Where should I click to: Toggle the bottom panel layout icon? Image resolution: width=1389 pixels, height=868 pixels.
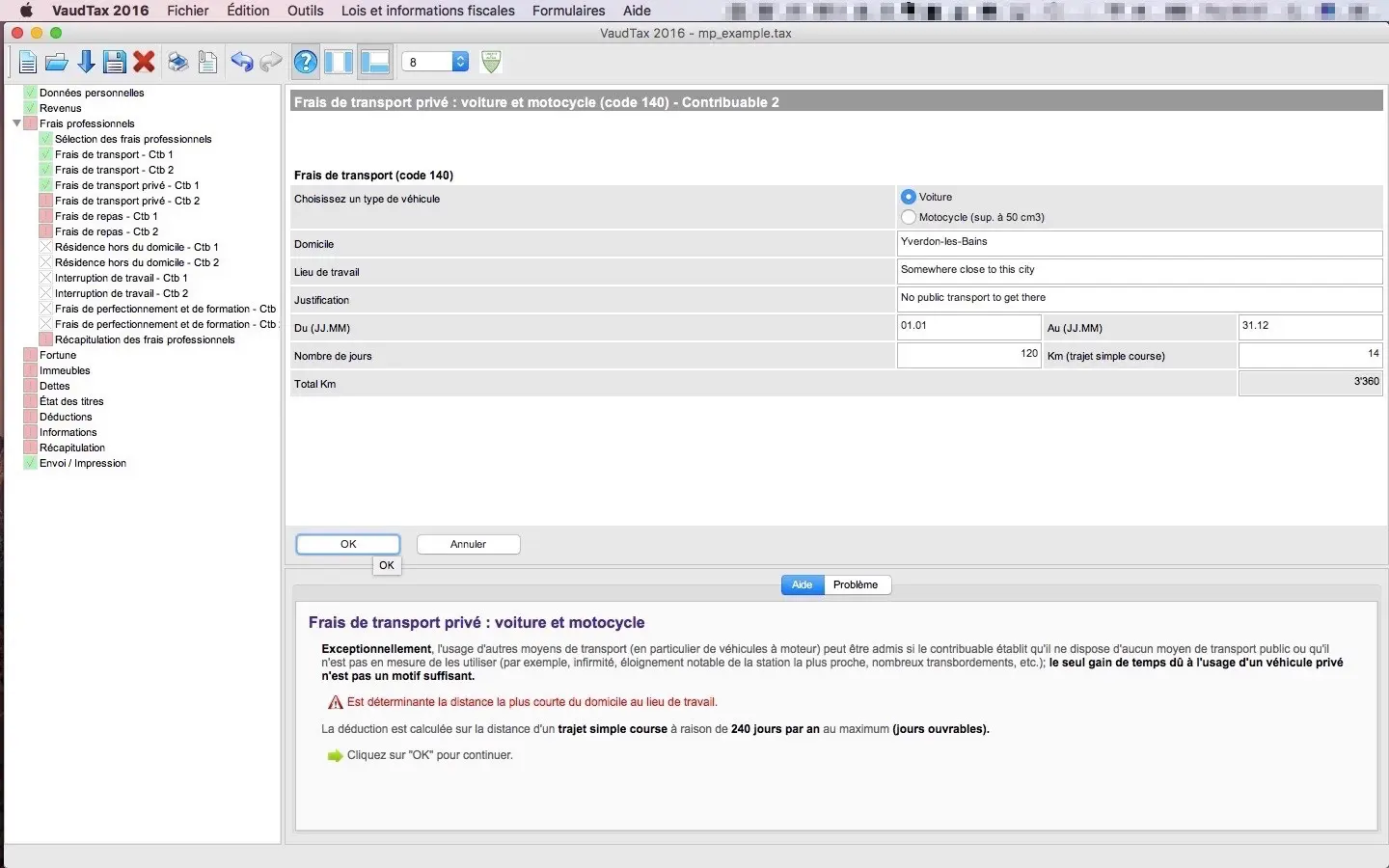374,63
